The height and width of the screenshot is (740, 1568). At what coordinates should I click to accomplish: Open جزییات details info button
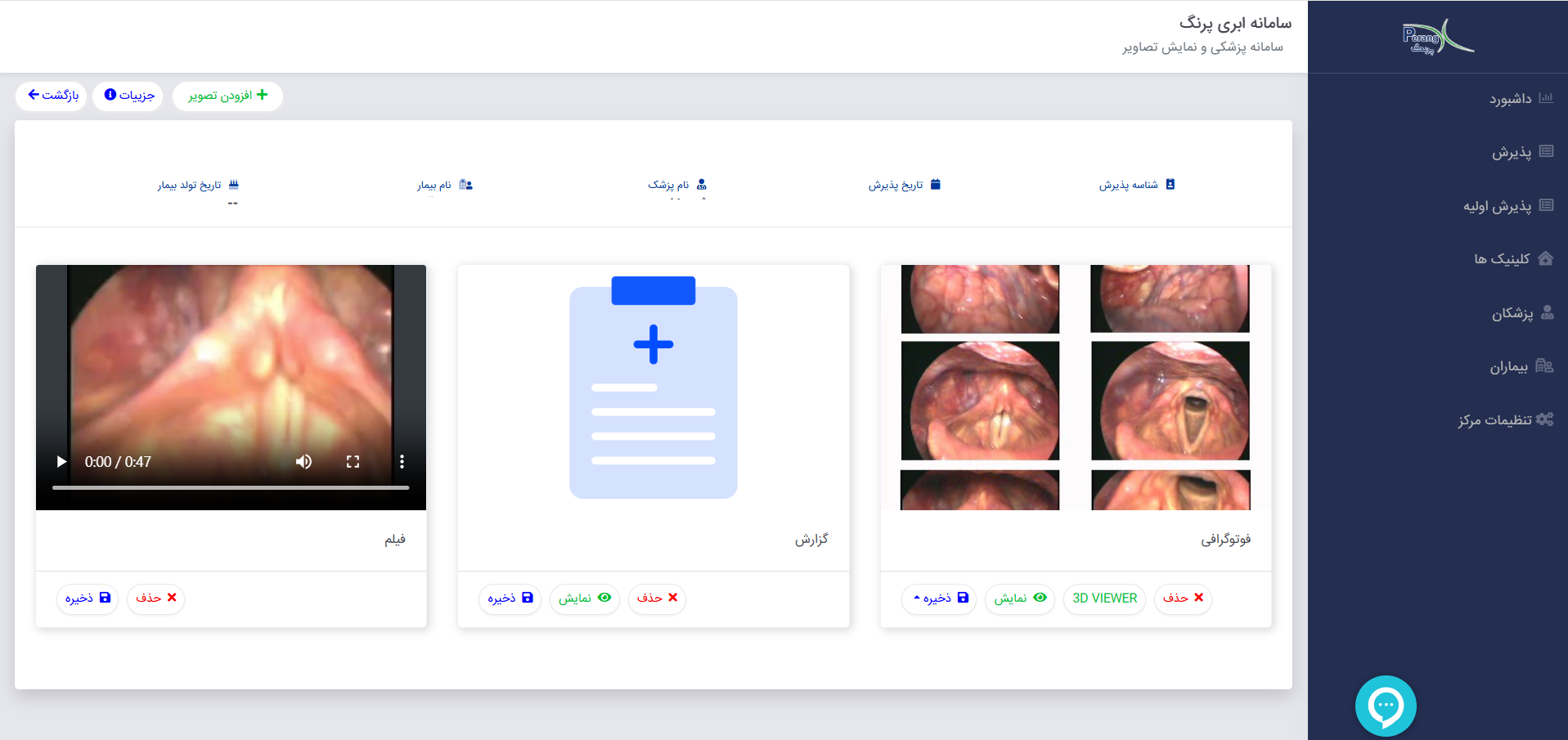(128, 96)
